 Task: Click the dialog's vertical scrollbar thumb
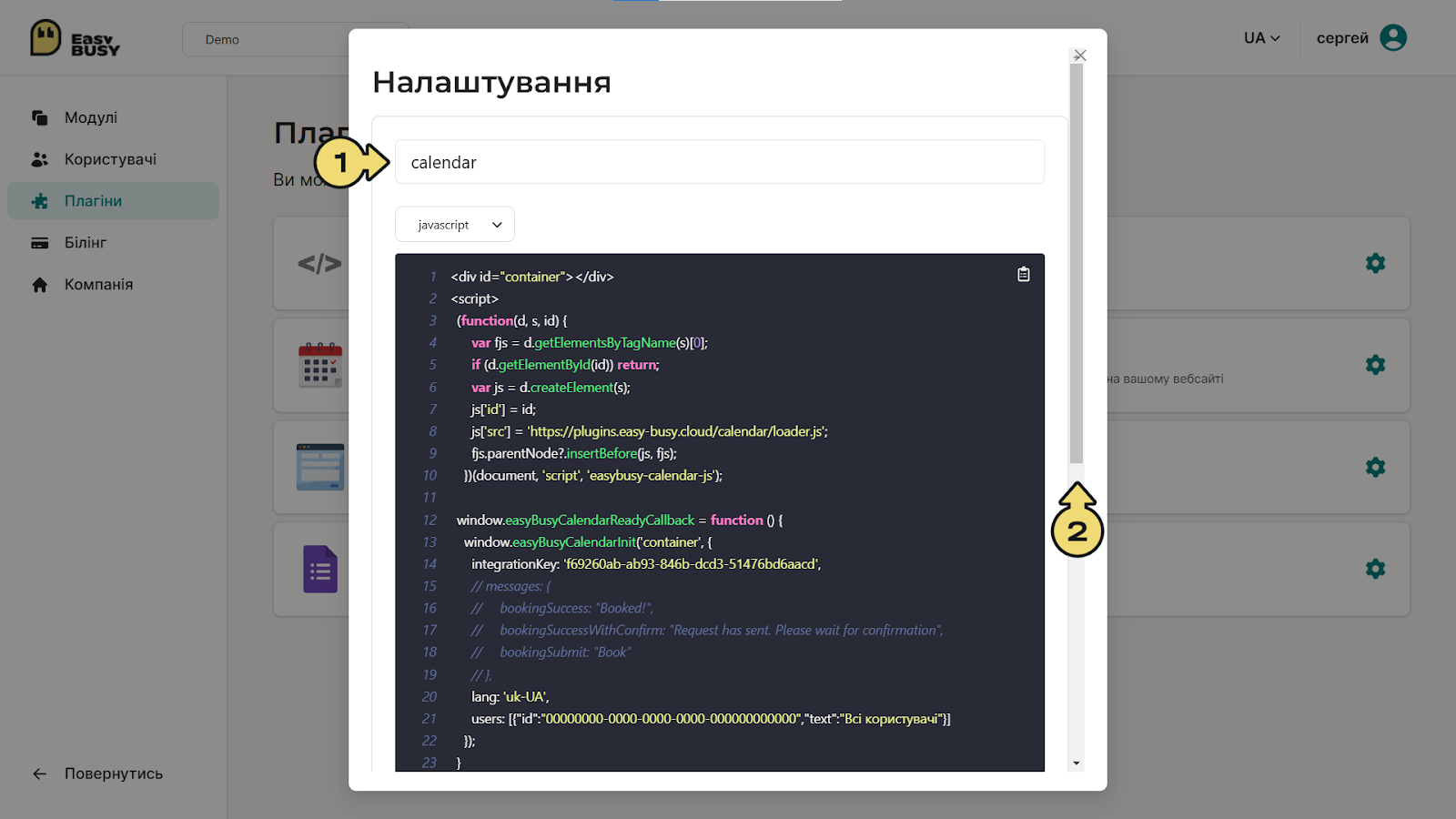pos(1077,263)
